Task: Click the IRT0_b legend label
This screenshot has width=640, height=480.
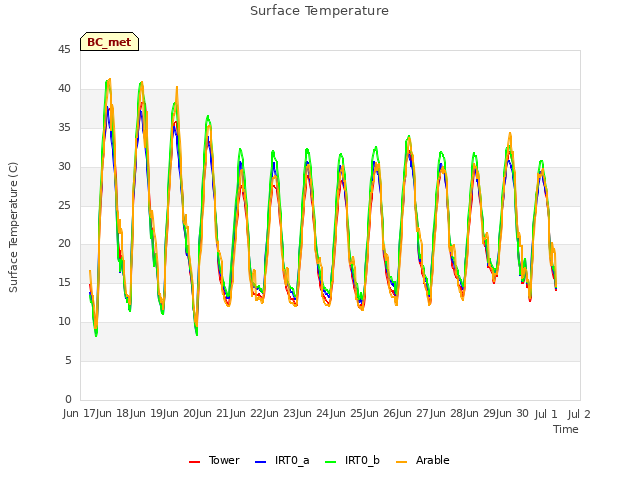Action: (x=362, y=460)
